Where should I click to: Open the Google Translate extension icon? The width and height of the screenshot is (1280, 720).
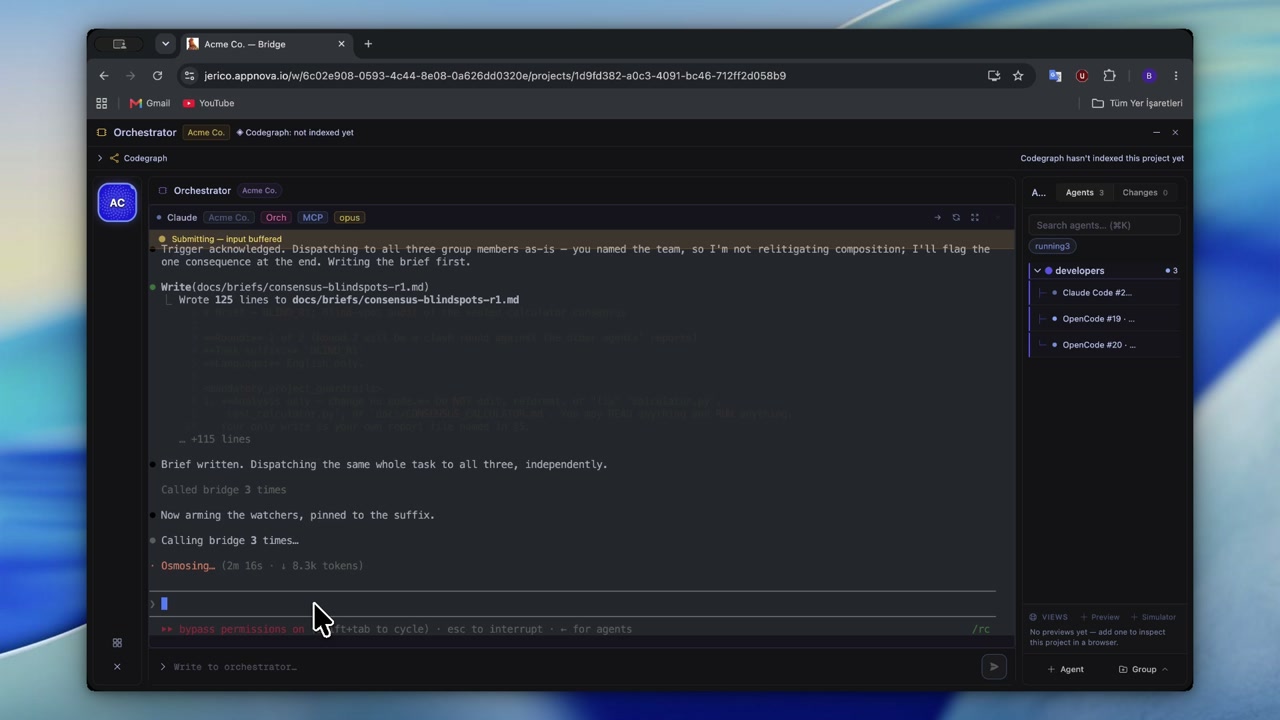(1055, 75)
